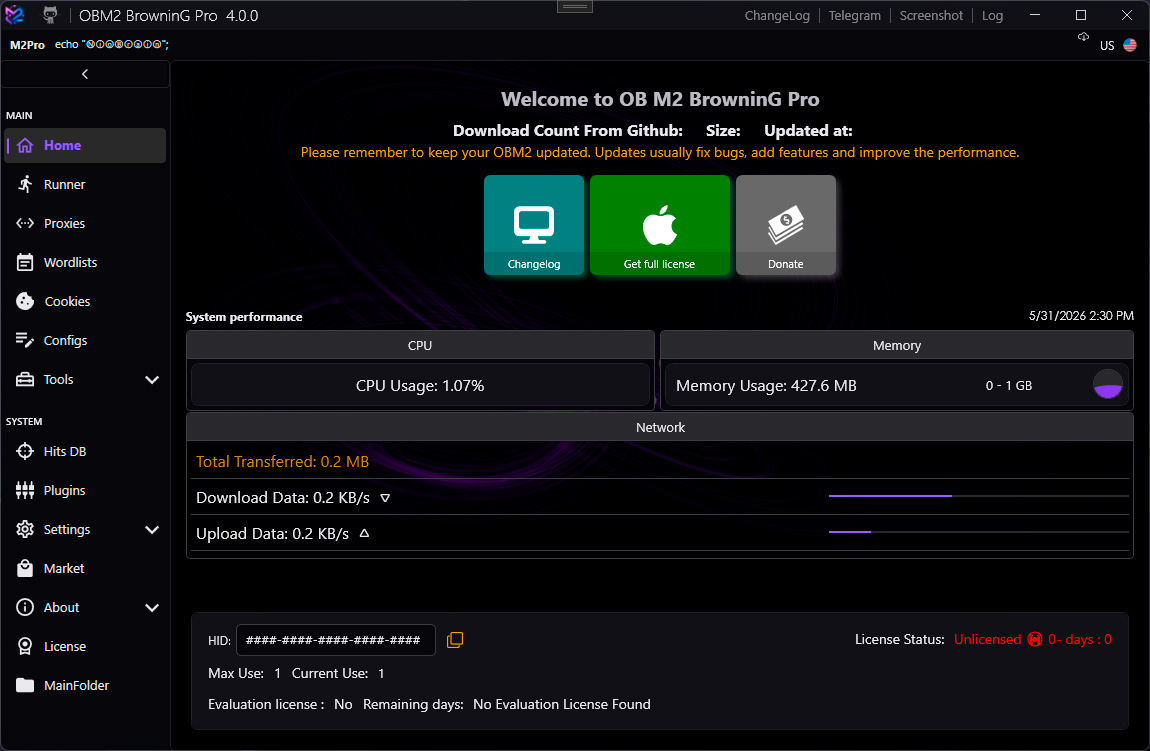Open the ChangeLog title bar link
1150x751 pixels.
coord(777,15)
